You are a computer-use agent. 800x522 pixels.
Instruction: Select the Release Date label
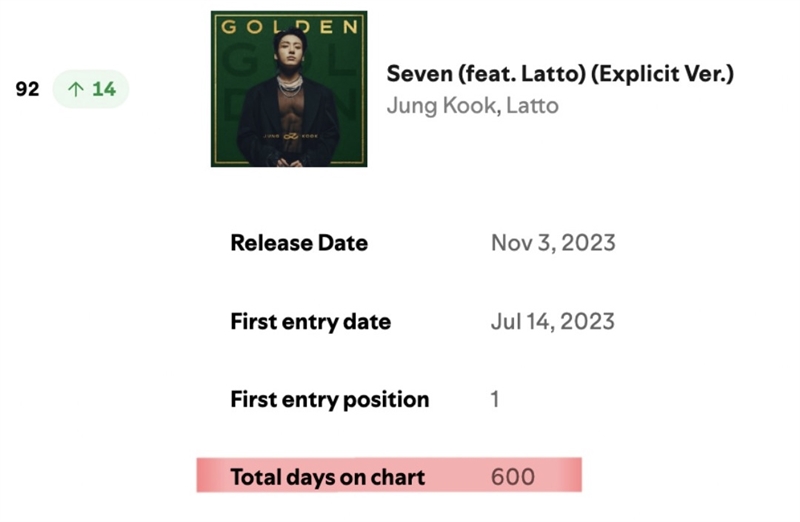tap(299, 243)
